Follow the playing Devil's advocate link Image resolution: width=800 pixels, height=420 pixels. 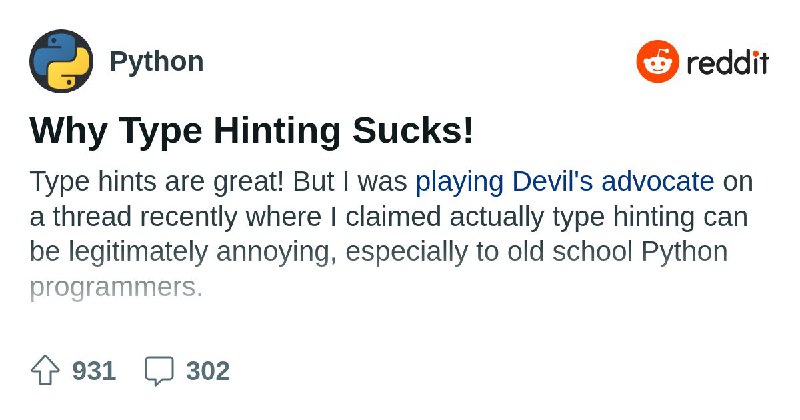pos(565,182)
